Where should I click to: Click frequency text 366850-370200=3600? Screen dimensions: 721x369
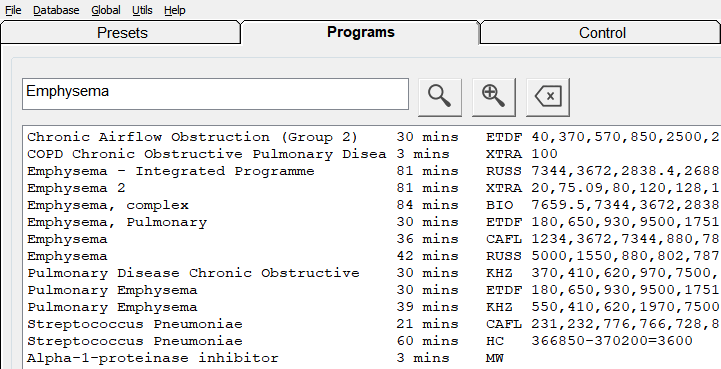[x=612, y=341]
